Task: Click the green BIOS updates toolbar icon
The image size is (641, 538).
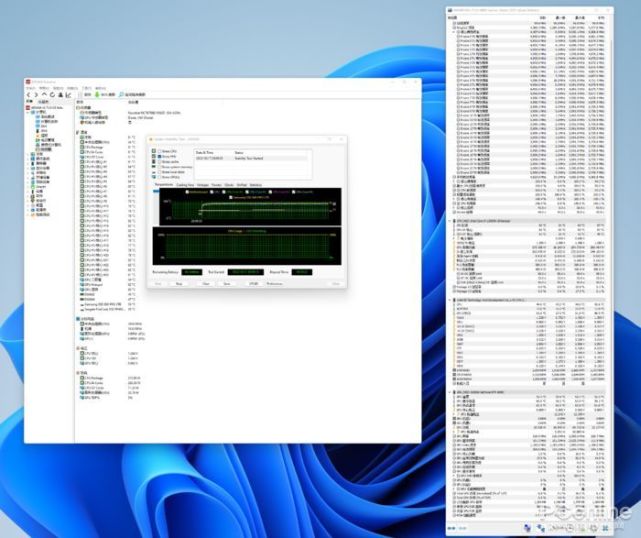Action: click(95, 94)
